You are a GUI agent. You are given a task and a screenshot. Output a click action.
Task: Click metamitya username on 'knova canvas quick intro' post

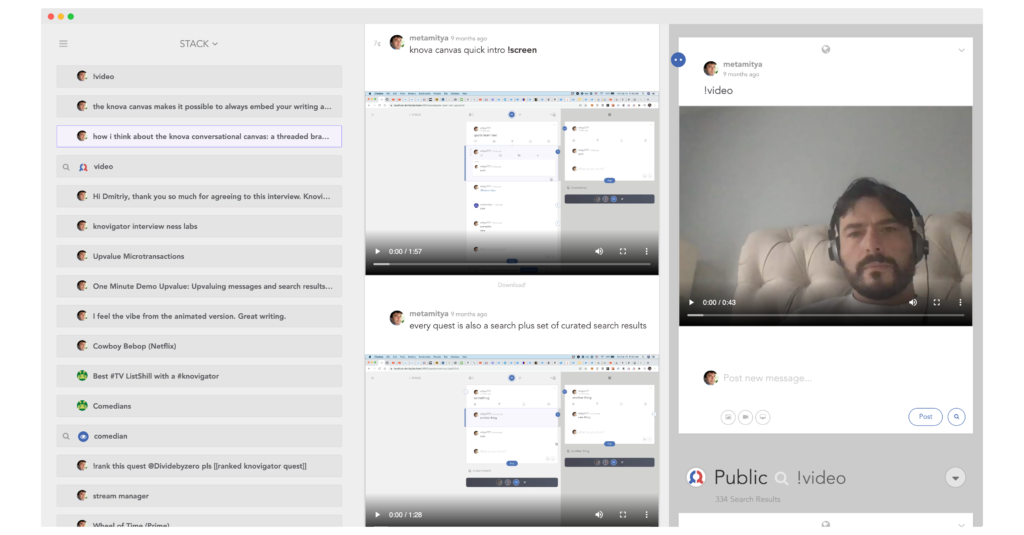tap(428, 38)
